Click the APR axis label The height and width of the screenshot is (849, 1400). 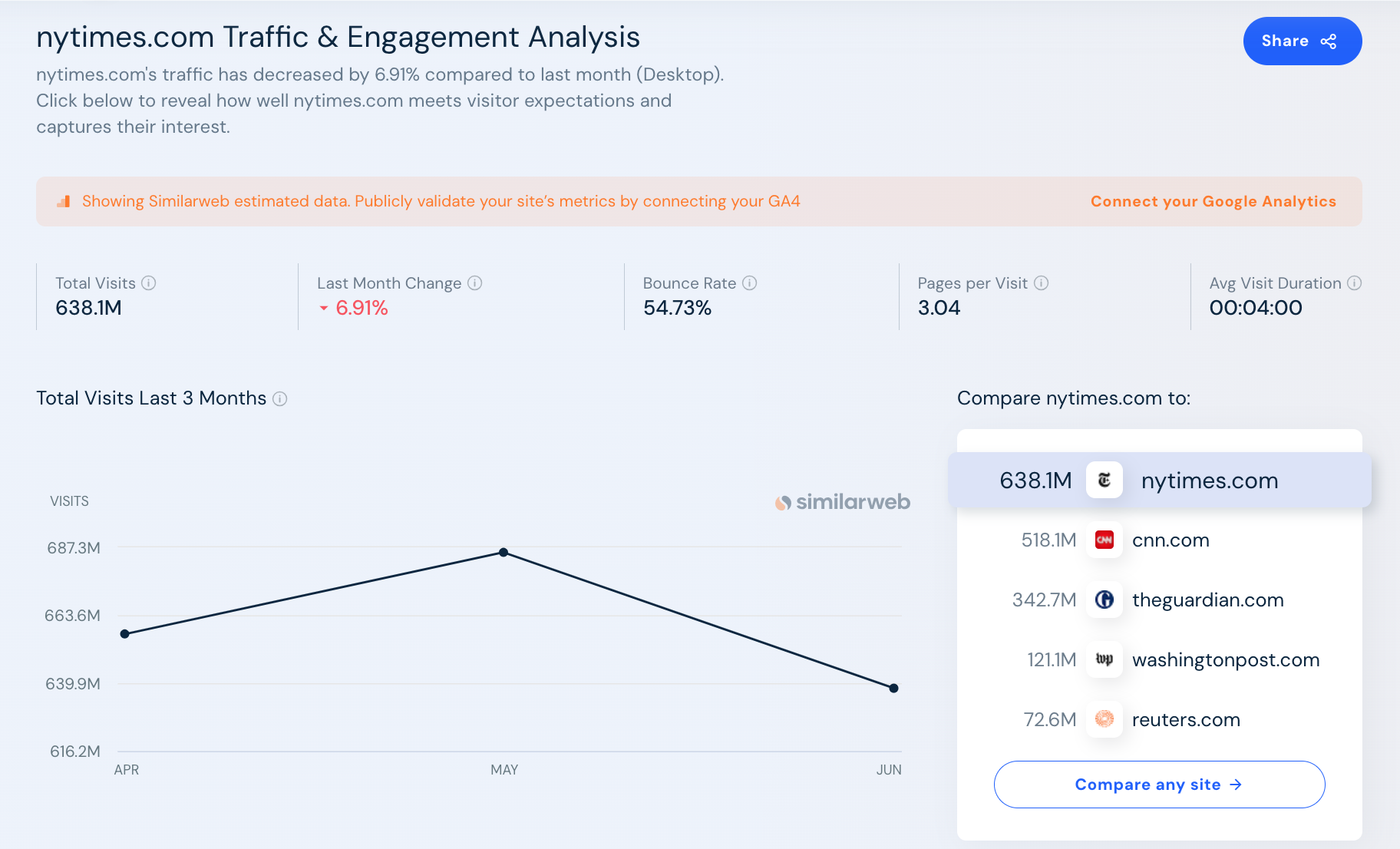(x=127, y=770)
